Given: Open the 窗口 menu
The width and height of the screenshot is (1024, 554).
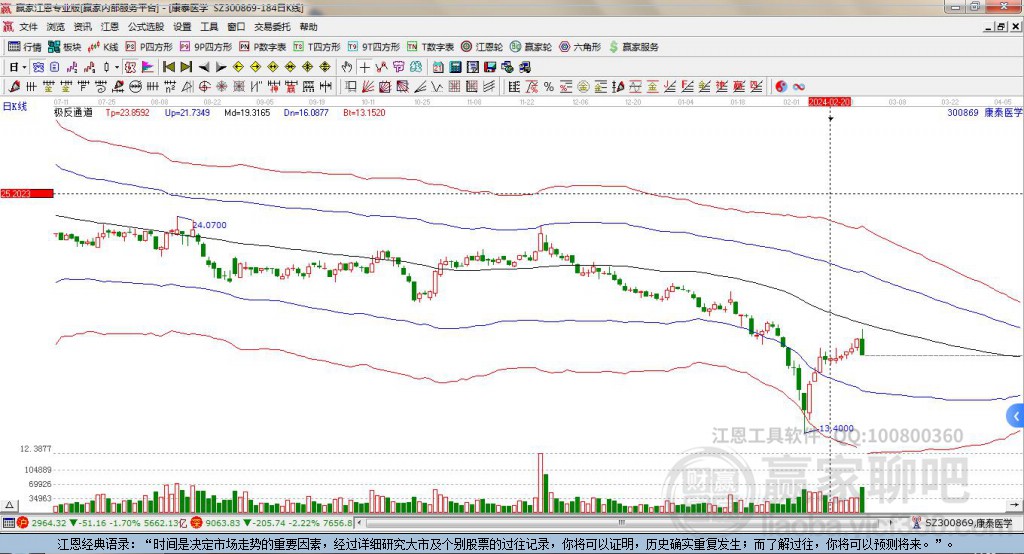Looking at the screenshot, I should pyautogui.click(x=236, y=27).
